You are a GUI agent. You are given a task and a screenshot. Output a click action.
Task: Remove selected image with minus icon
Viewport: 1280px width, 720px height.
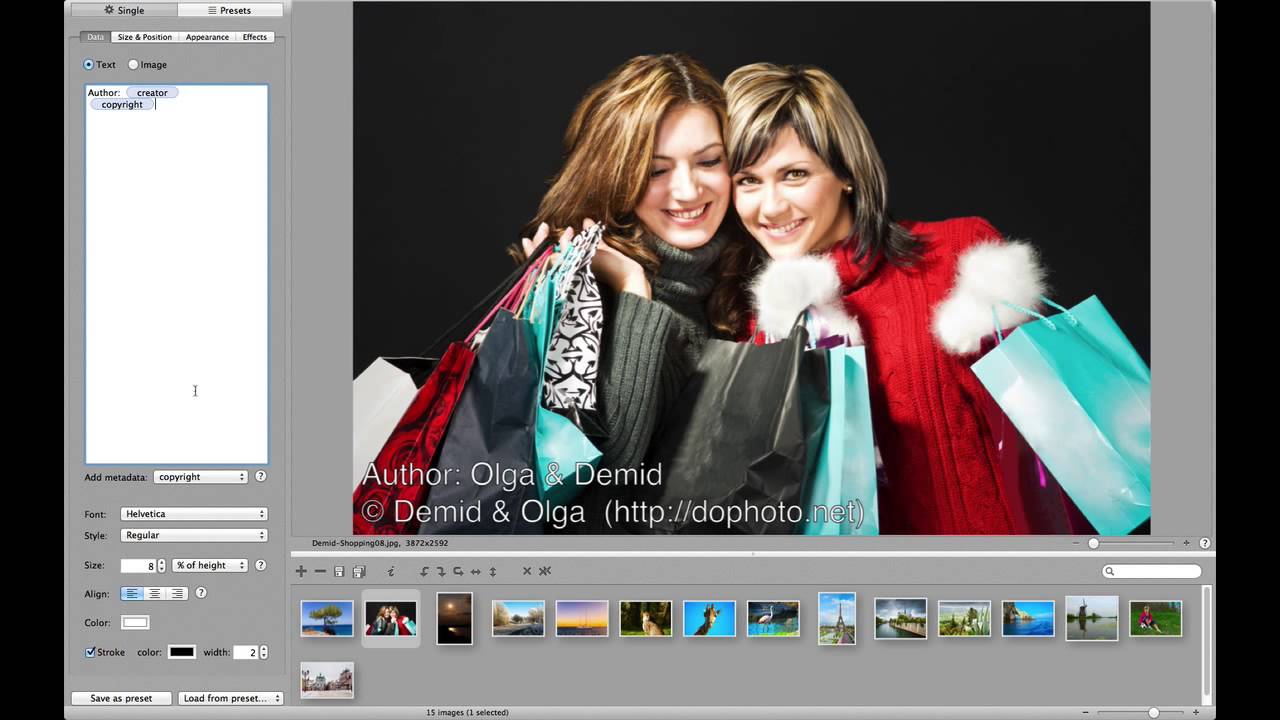tap(320, 571)
